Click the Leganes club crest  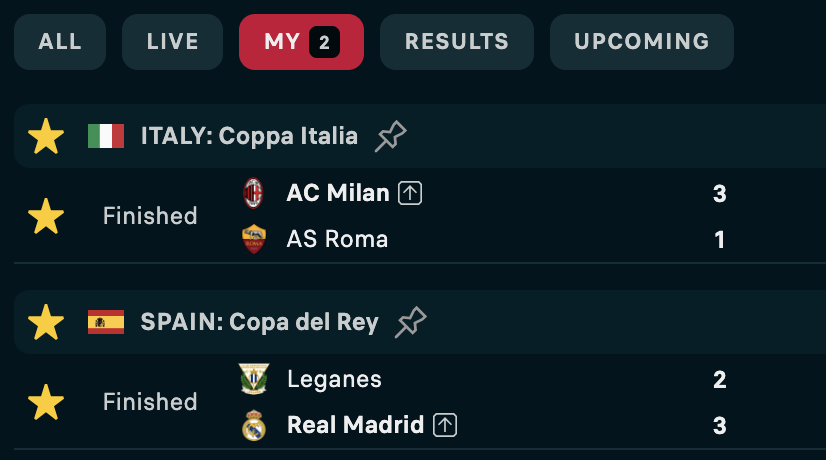point(253,379)
